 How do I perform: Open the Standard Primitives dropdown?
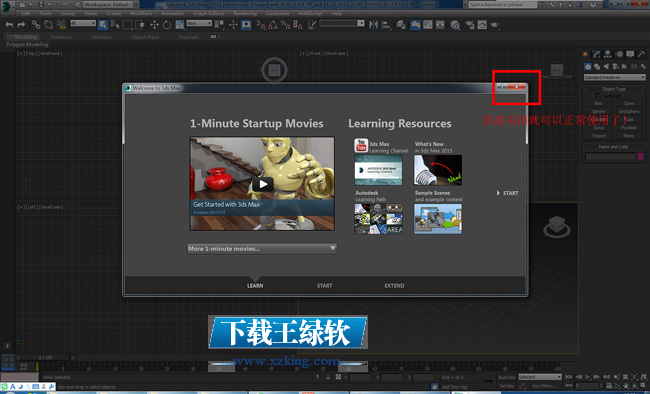[x=614, y=77]
